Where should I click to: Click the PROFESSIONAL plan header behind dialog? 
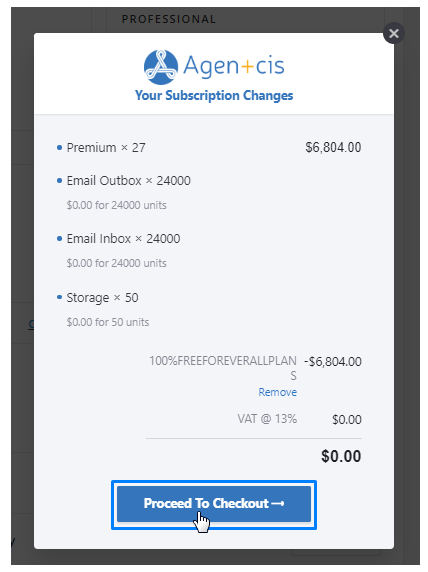[169, 19]
